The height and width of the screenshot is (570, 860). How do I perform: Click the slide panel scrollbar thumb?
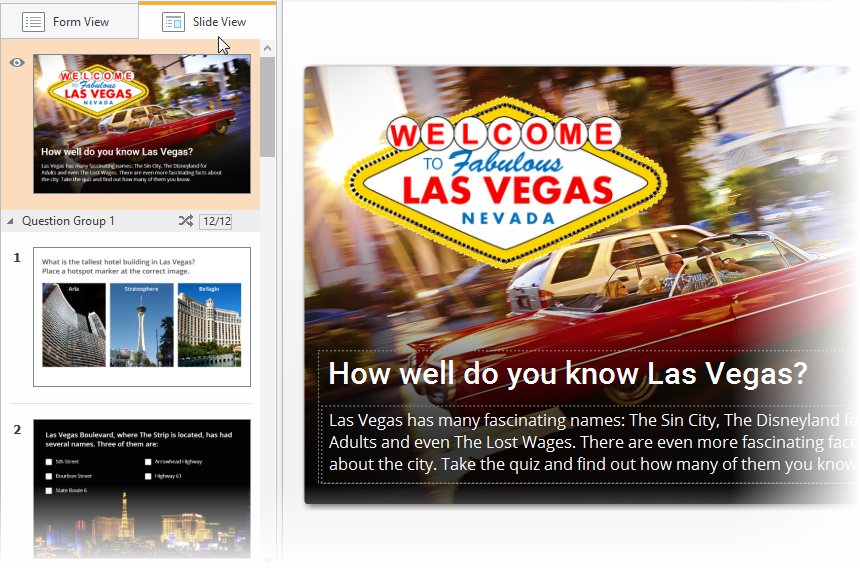267,107
